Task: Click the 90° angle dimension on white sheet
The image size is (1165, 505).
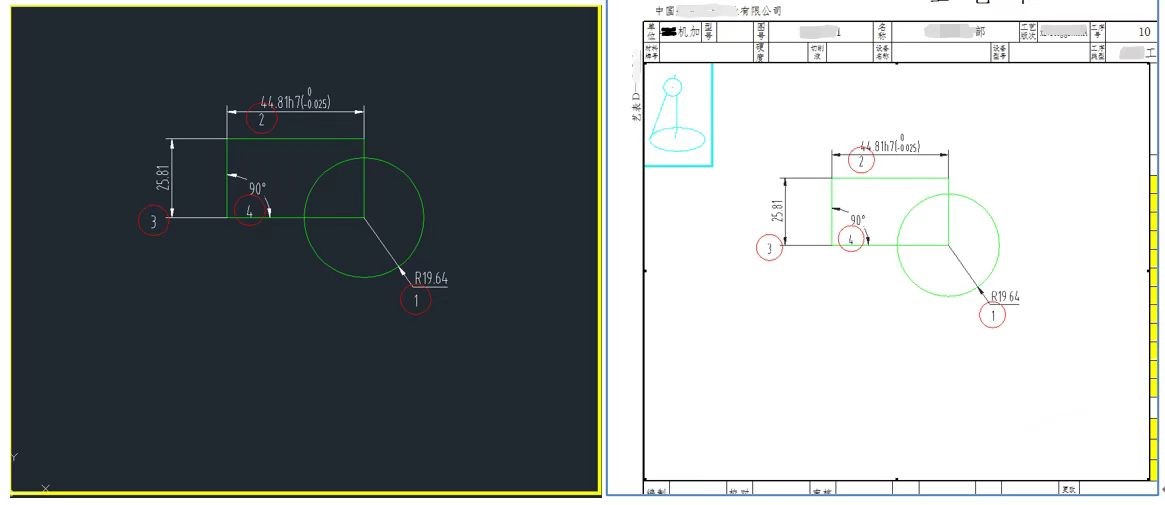Action: [857, 220]
